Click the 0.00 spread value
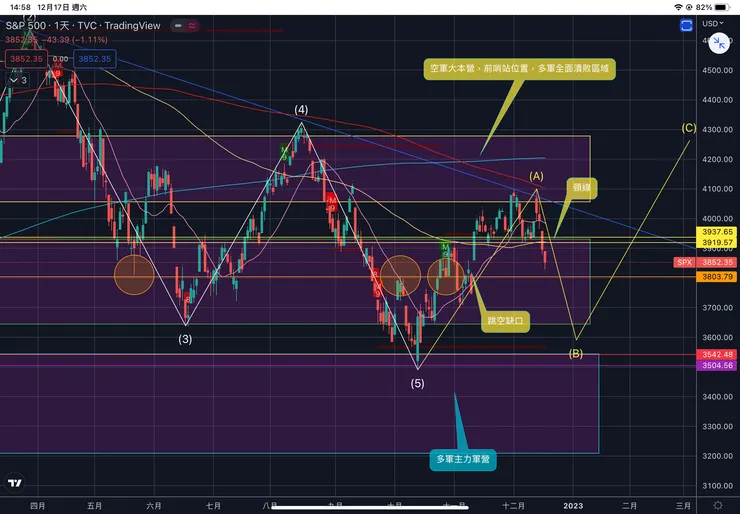 (x=60, y=59)
